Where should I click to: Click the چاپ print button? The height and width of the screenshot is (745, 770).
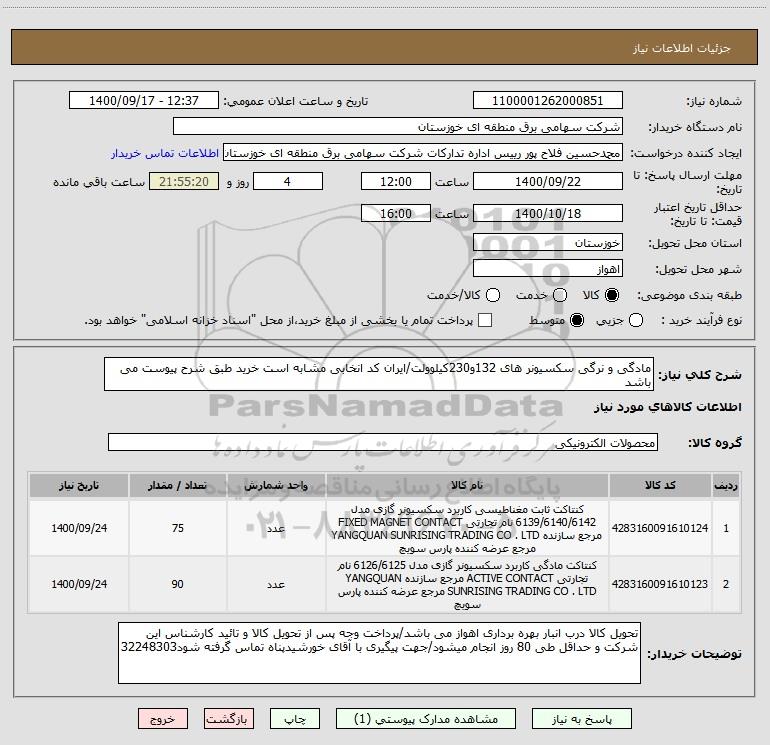pos(295,719)
